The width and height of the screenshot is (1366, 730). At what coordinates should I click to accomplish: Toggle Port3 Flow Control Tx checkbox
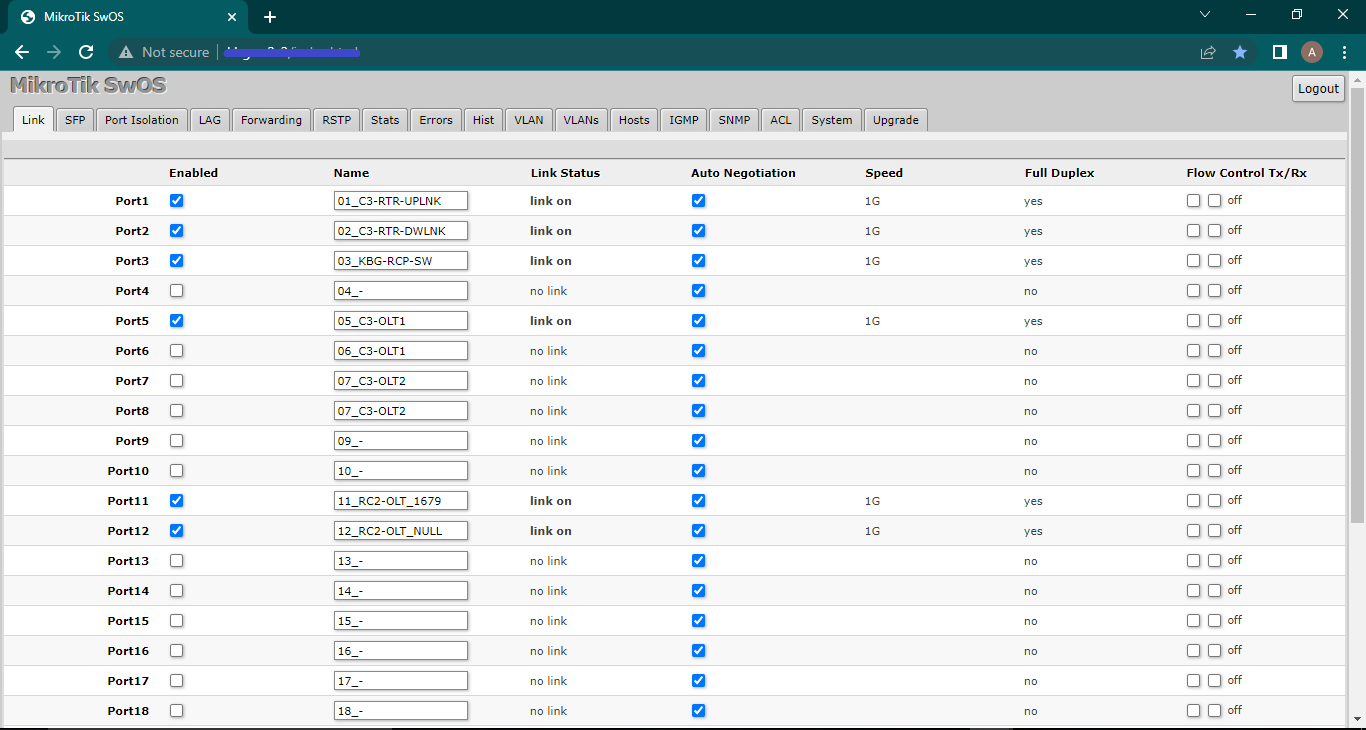[x=1193, y=261]
